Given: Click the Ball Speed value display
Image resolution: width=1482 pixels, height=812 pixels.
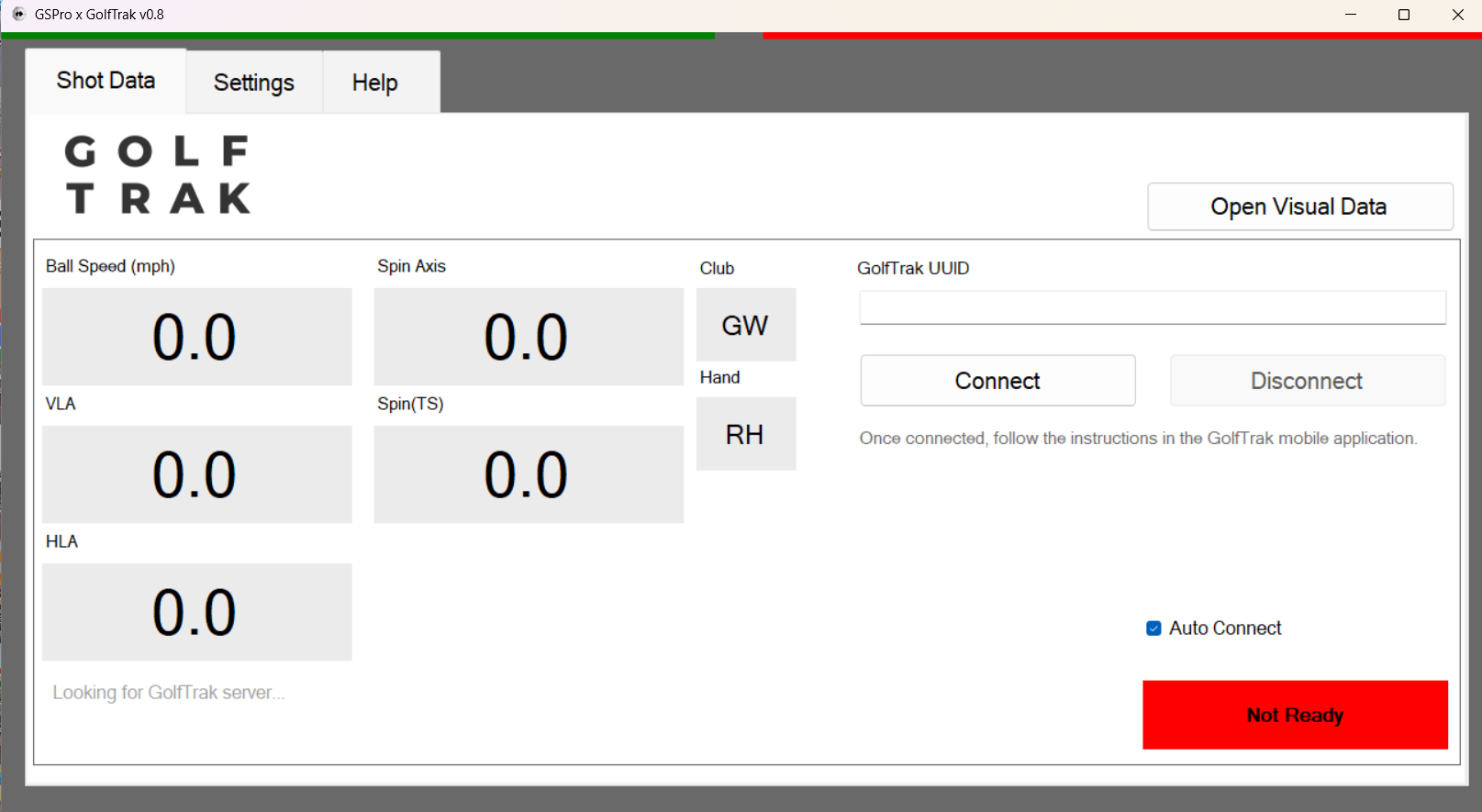Looking at the screenshot, I should 196,337.
